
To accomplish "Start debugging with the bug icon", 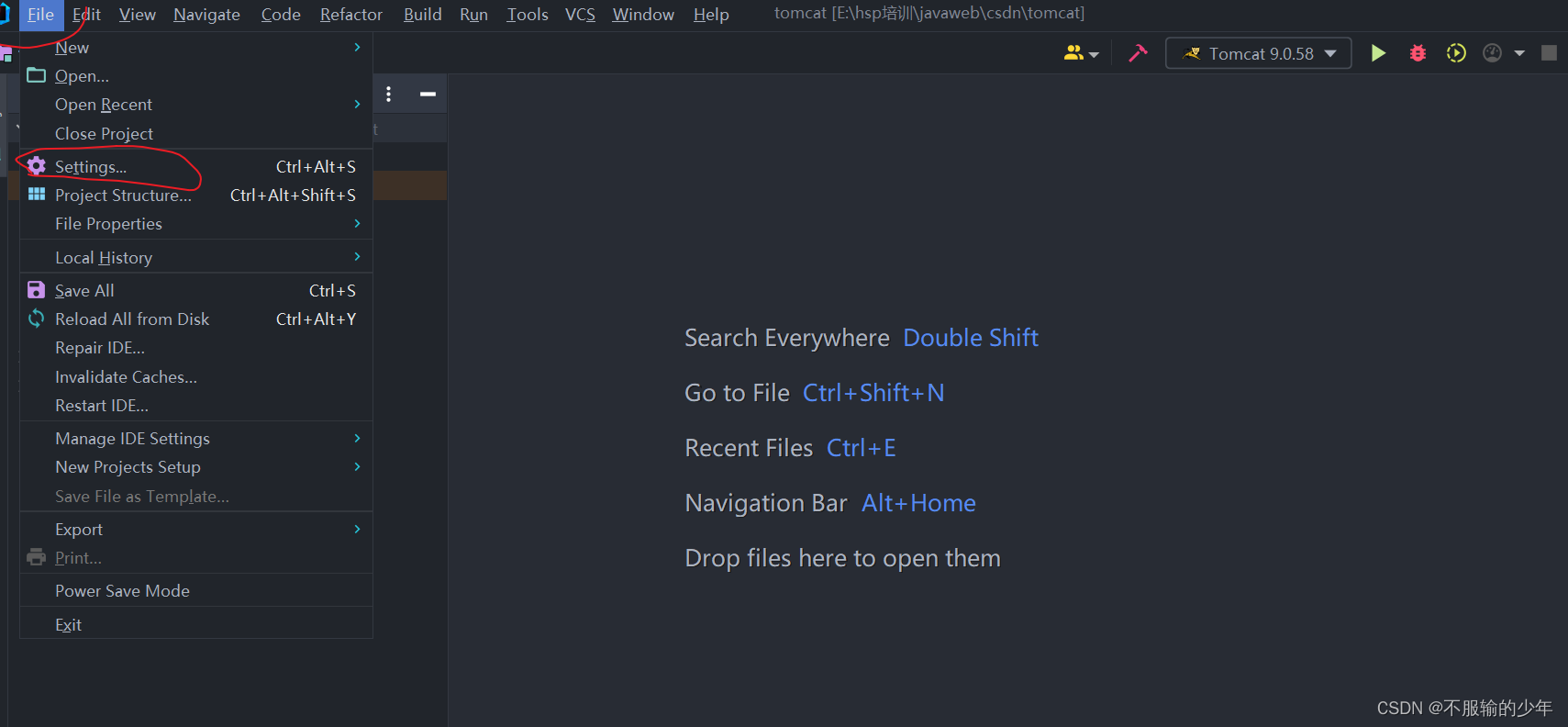I will pos(1418,53).
